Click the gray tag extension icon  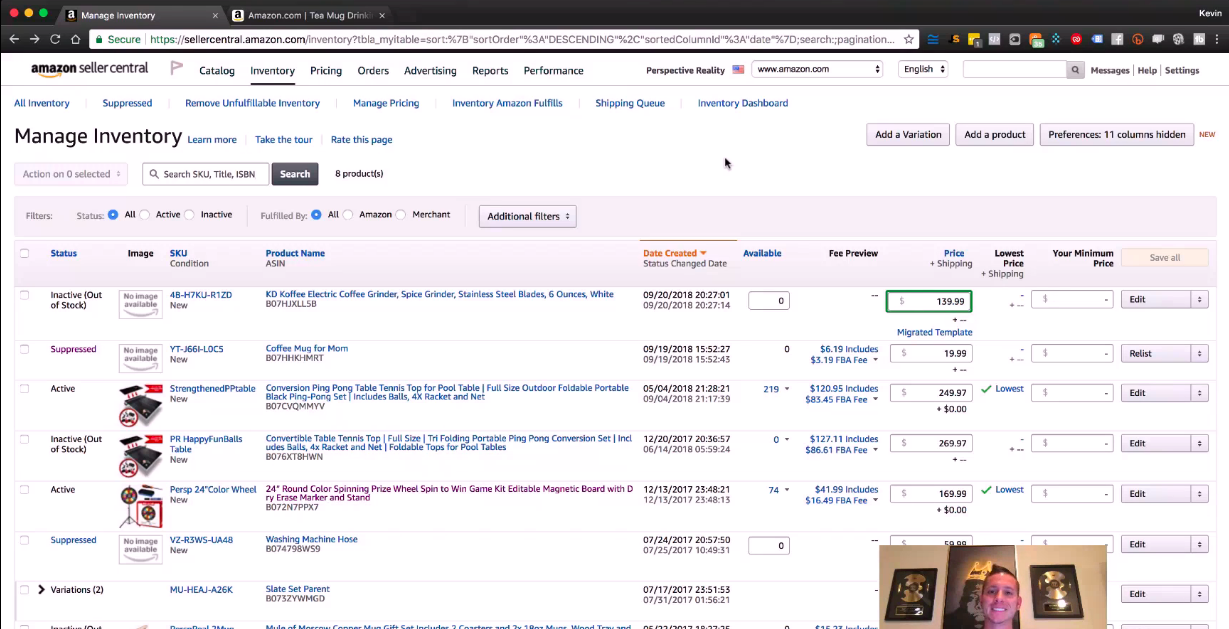(1014, 39)
